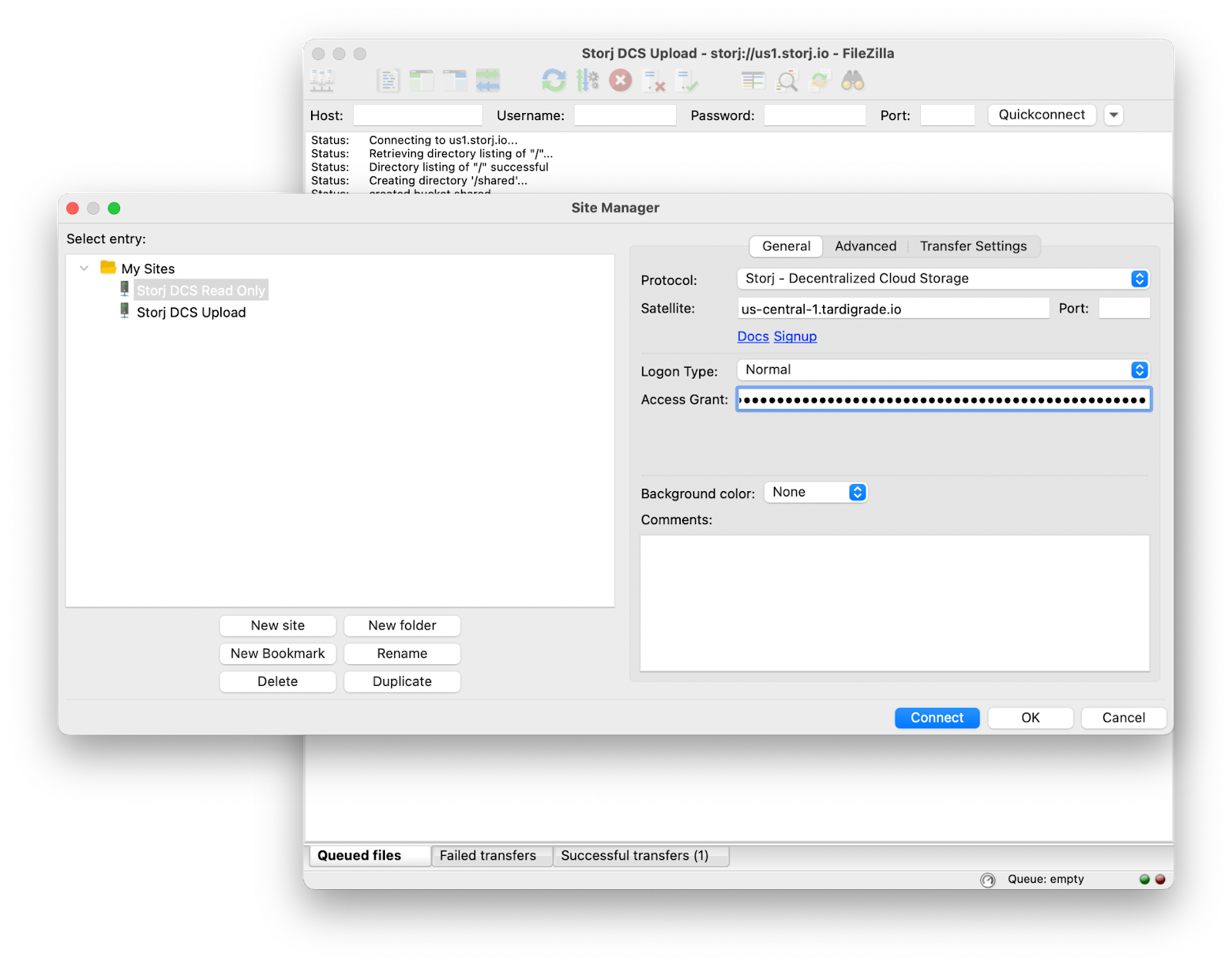
Task: Click the New Bookmark button
Action: tap(278, 653)
